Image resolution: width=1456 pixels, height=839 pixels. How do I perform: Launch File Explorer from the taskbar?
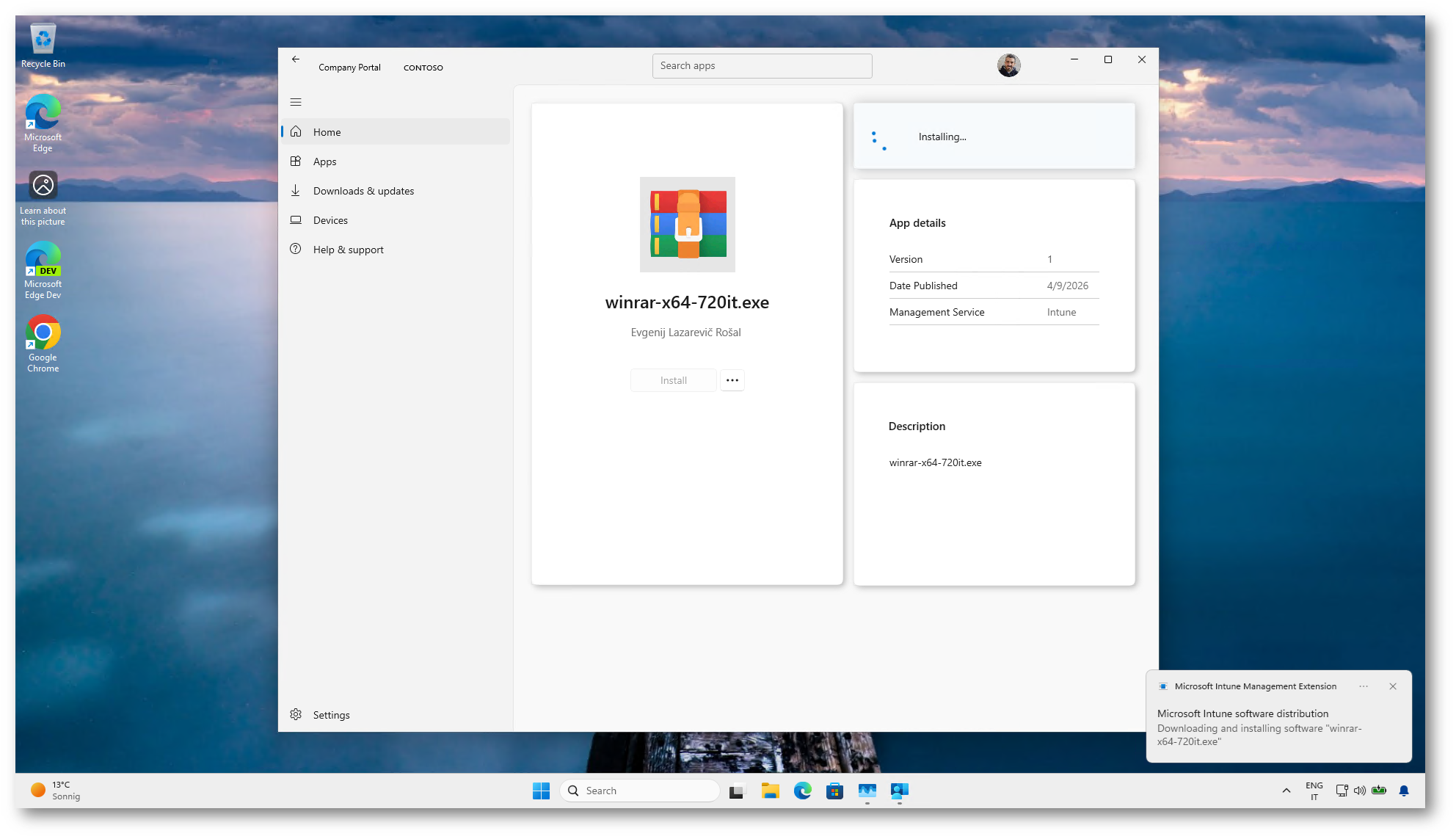[770, 791]
